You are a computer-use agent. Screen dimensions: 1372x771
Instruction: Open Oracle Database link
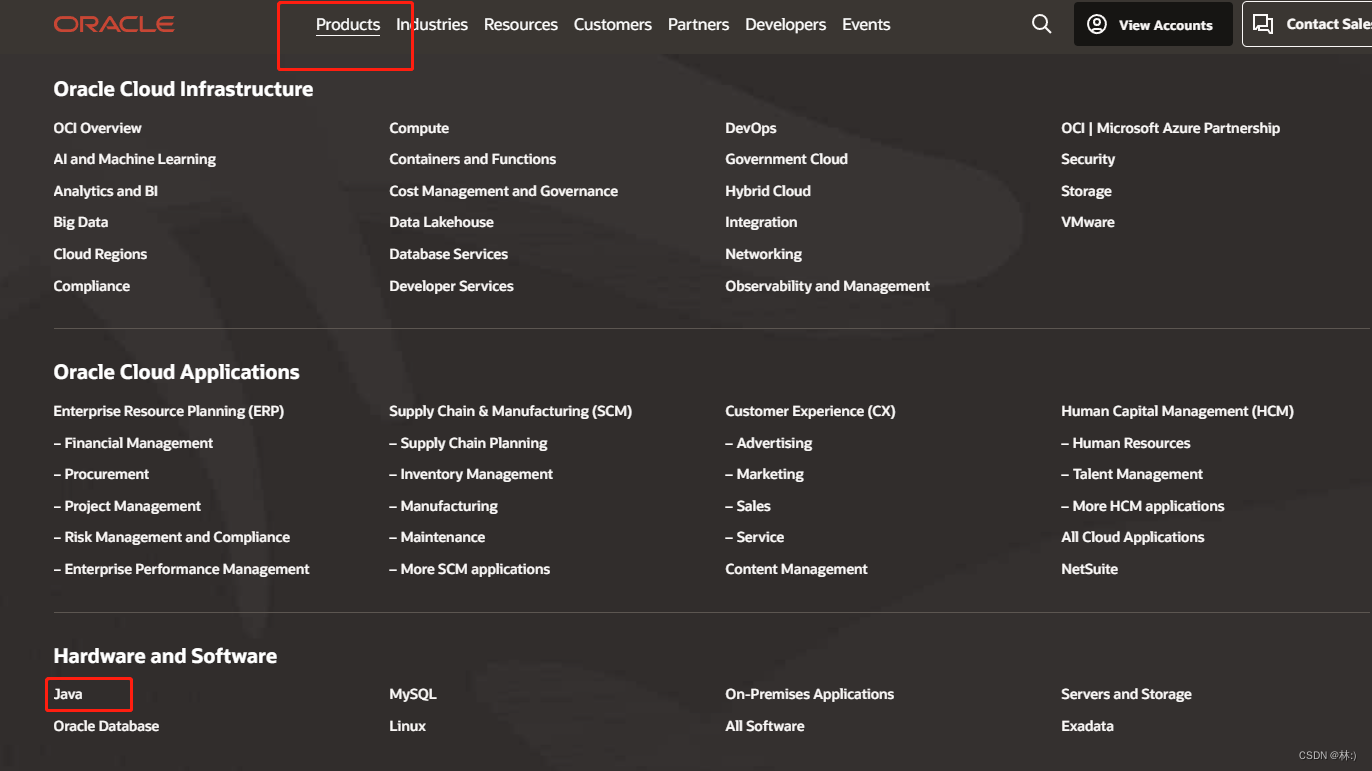pos(106,726)
